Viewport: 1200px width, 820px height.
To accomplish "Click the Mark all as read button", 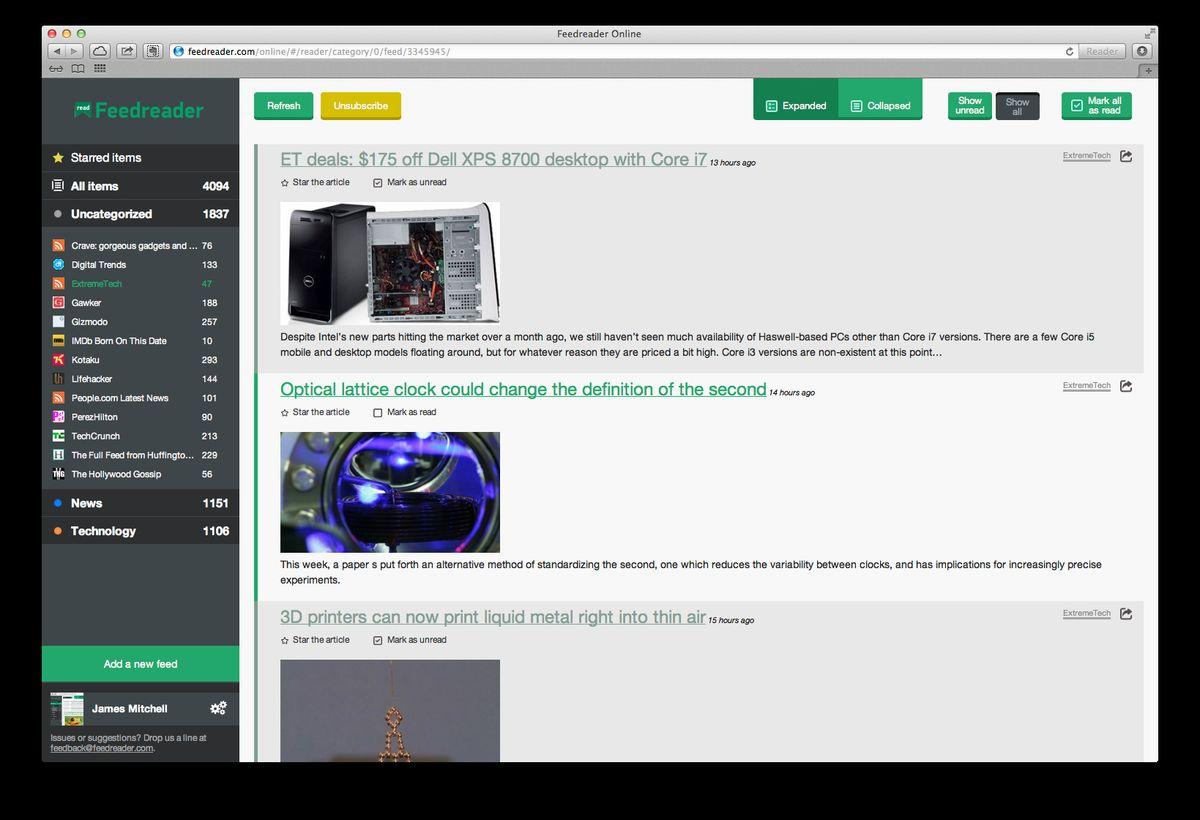I will [x=1096, y=106].
